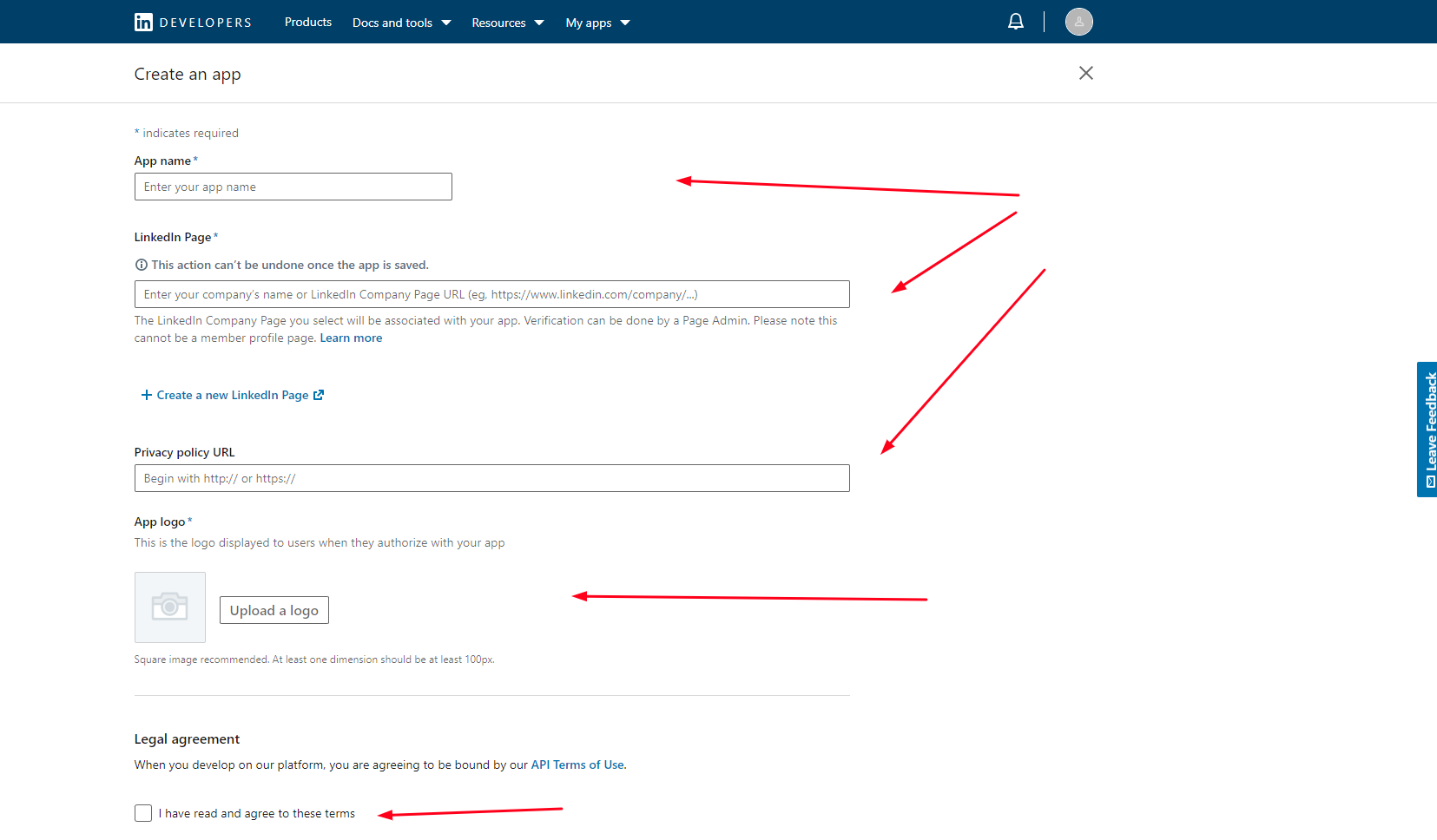This screenshot has height=840, width=1437.
Task: Focus the App name input field
Action: 293,187
